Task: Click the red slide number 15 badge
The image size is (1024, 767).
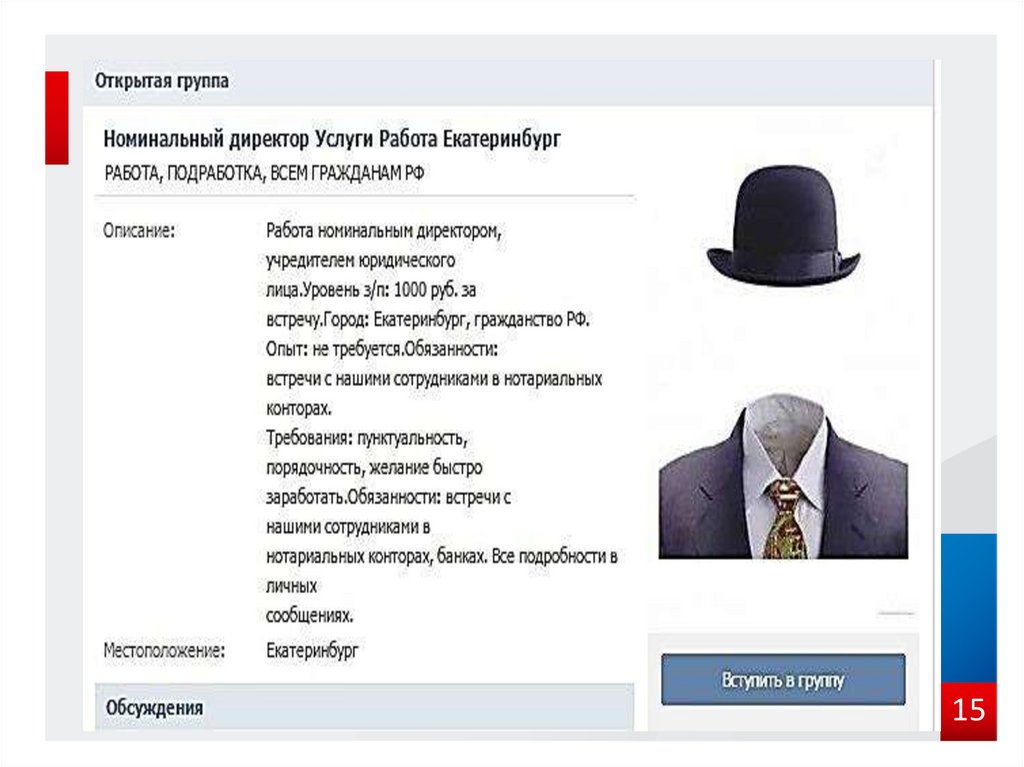Action: click(x=968, y=711)
